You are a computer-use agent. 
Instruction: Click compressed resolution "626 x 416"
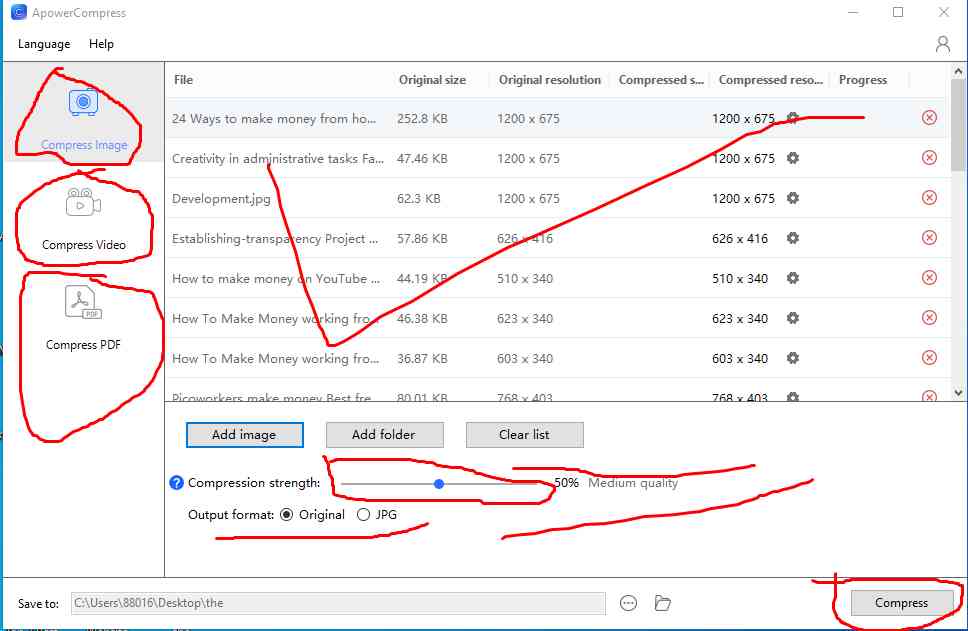(740, 239)
